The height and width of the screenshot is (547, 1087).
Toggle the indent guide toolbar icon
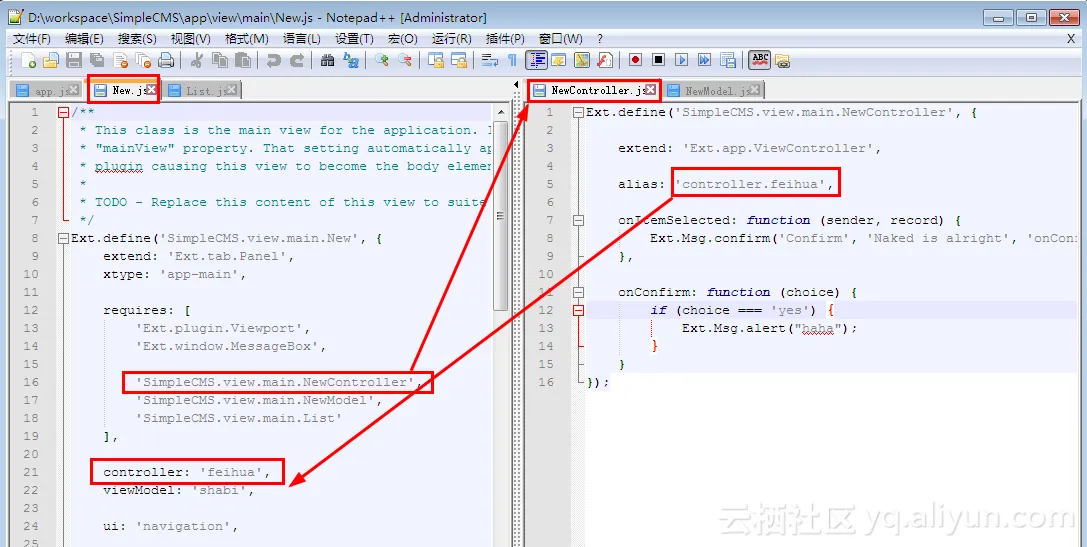tap(537, 61)
